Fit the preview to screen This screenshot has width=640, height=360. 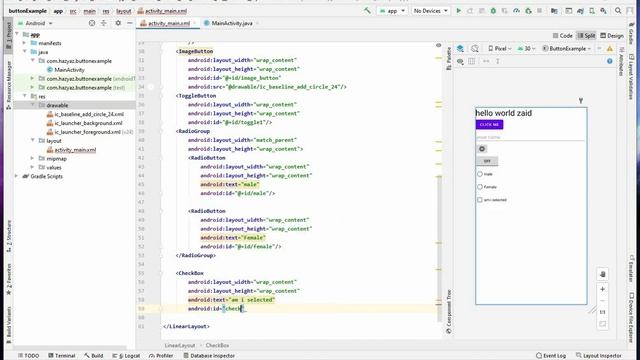602,324
